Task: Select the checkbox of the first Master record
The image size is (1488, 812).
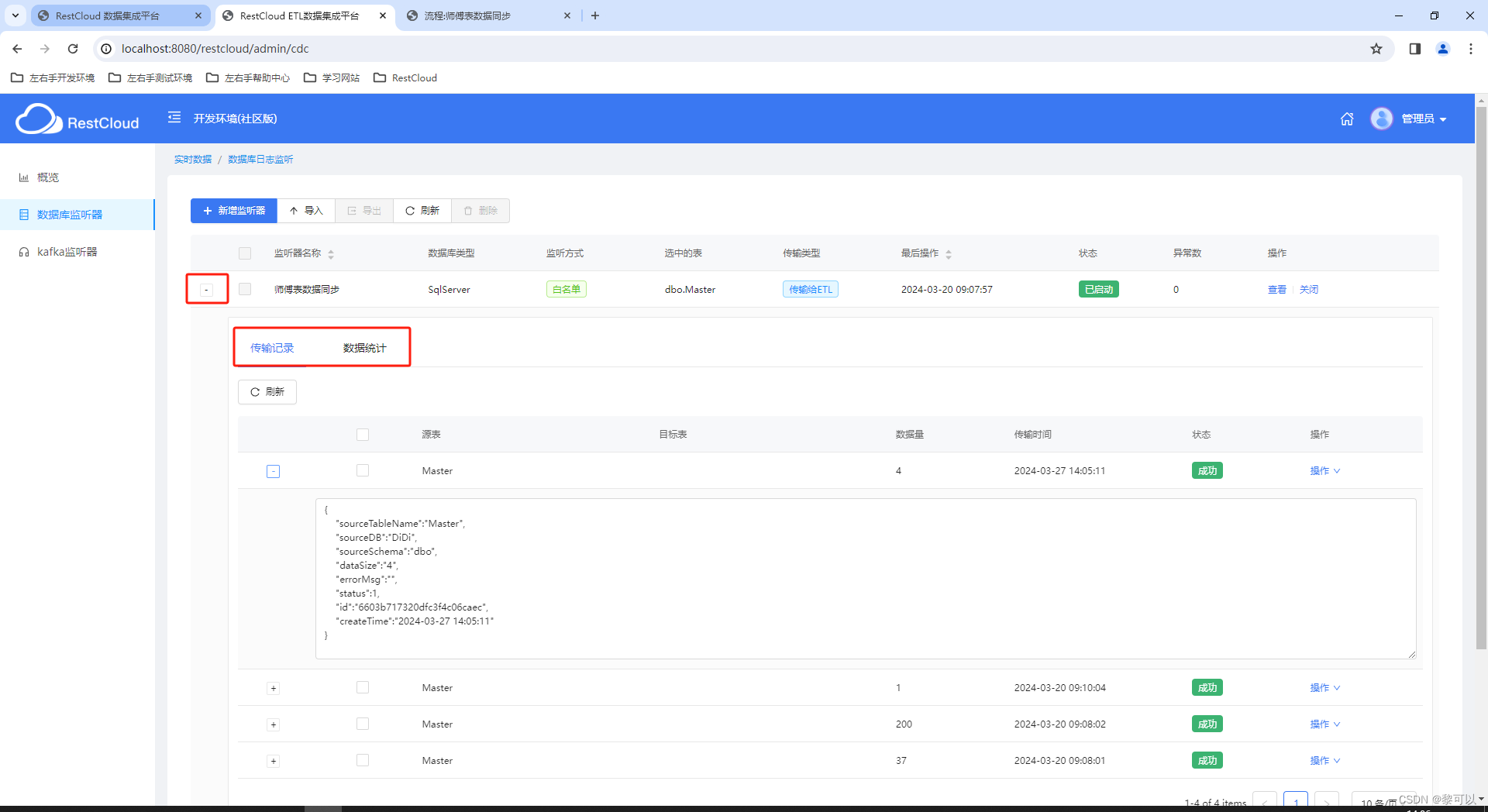Action: point(362,470)
